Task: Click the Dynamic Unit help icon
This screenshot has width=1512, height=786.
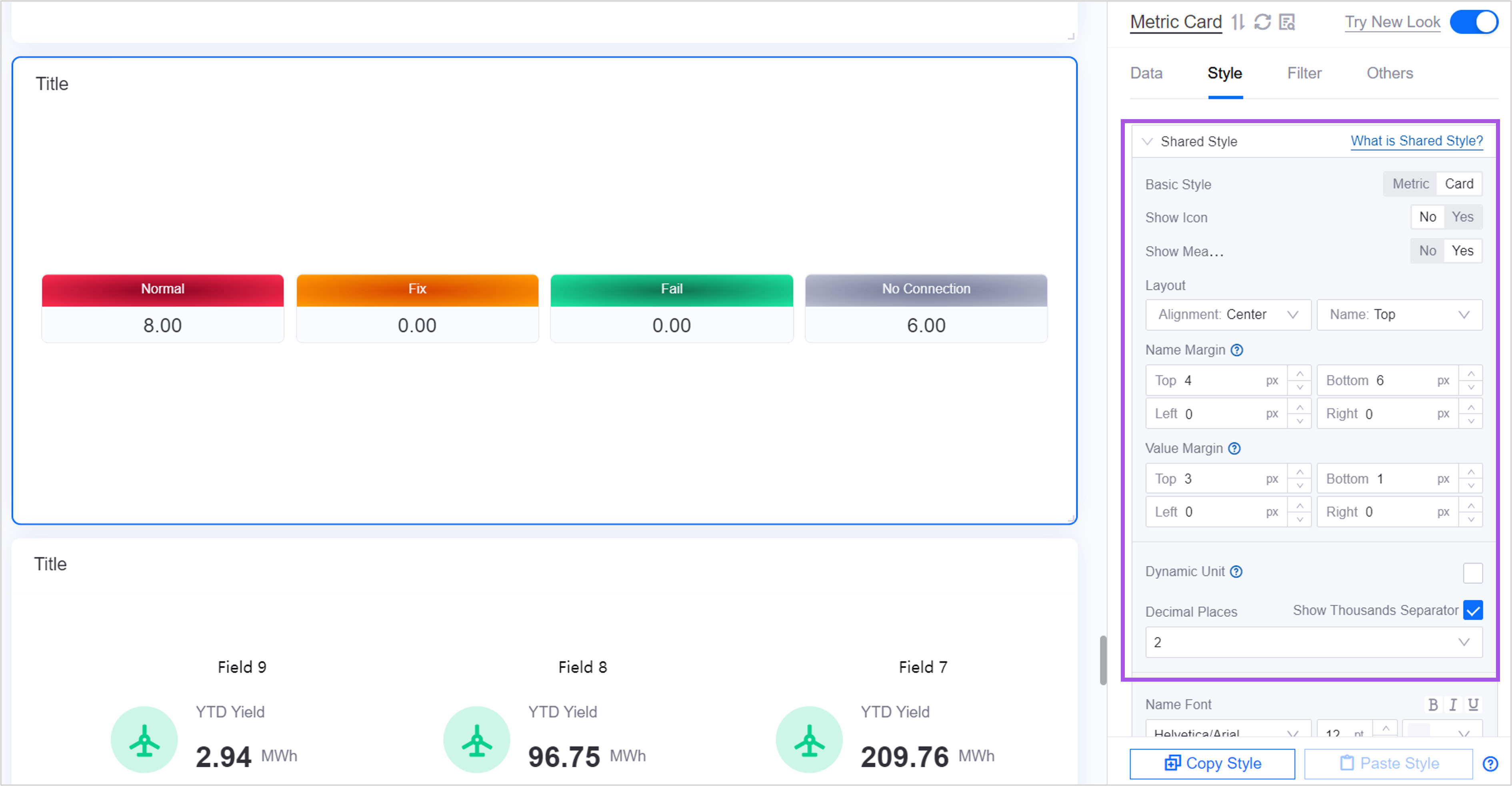Action: point(1236,572)
